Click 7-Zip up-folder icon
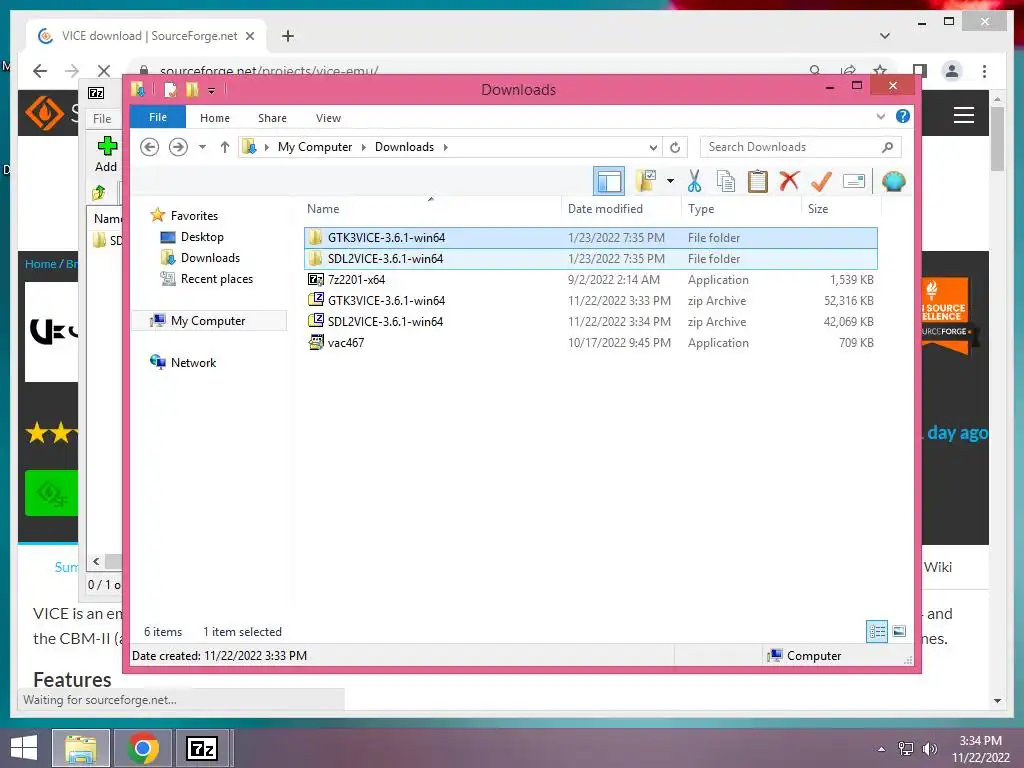The image size is (1024, 768). point(99,193)
